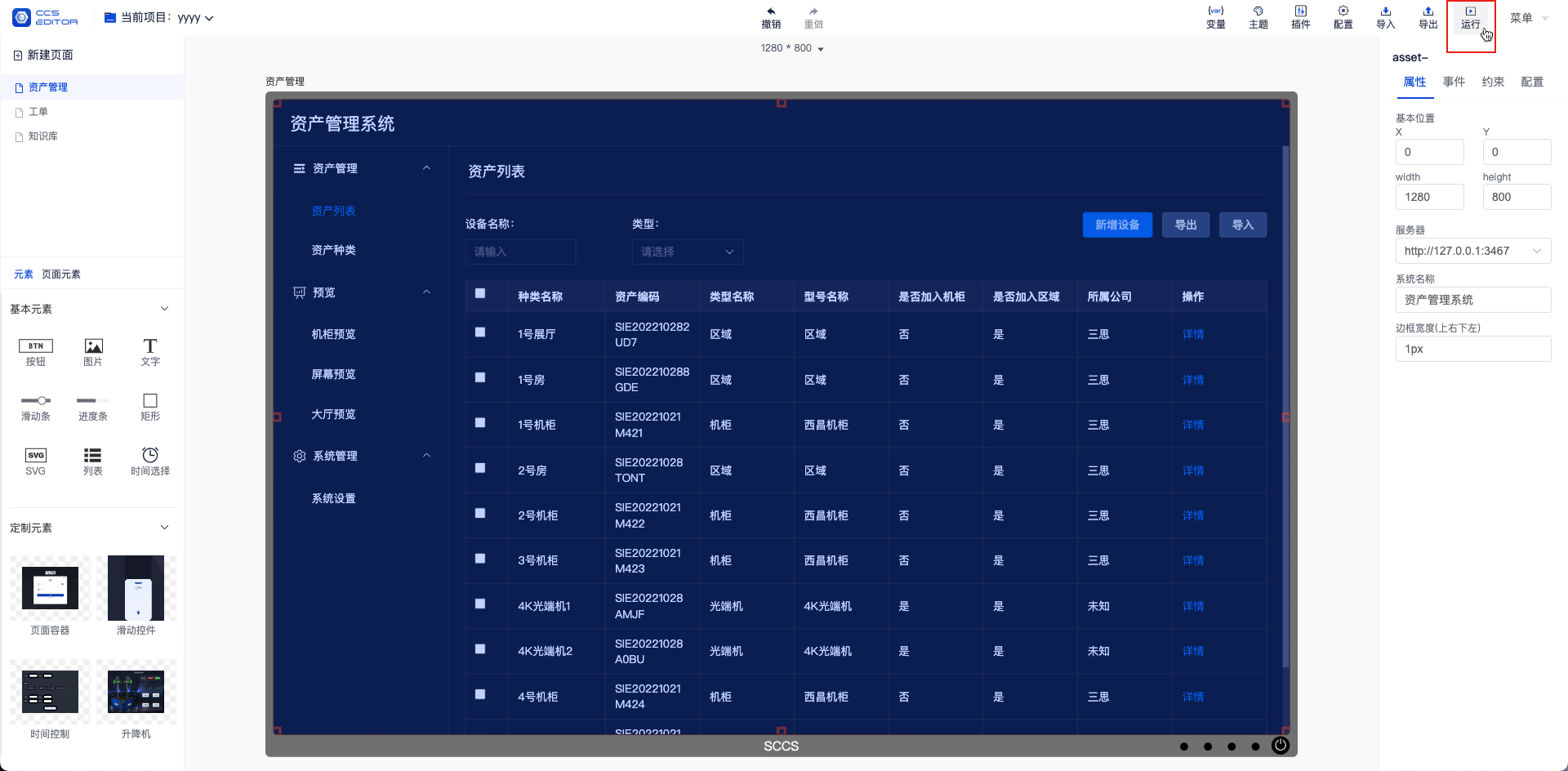Click the 新建页面 new page icon
The image size is (1568, 771).
tap(18, 55)
